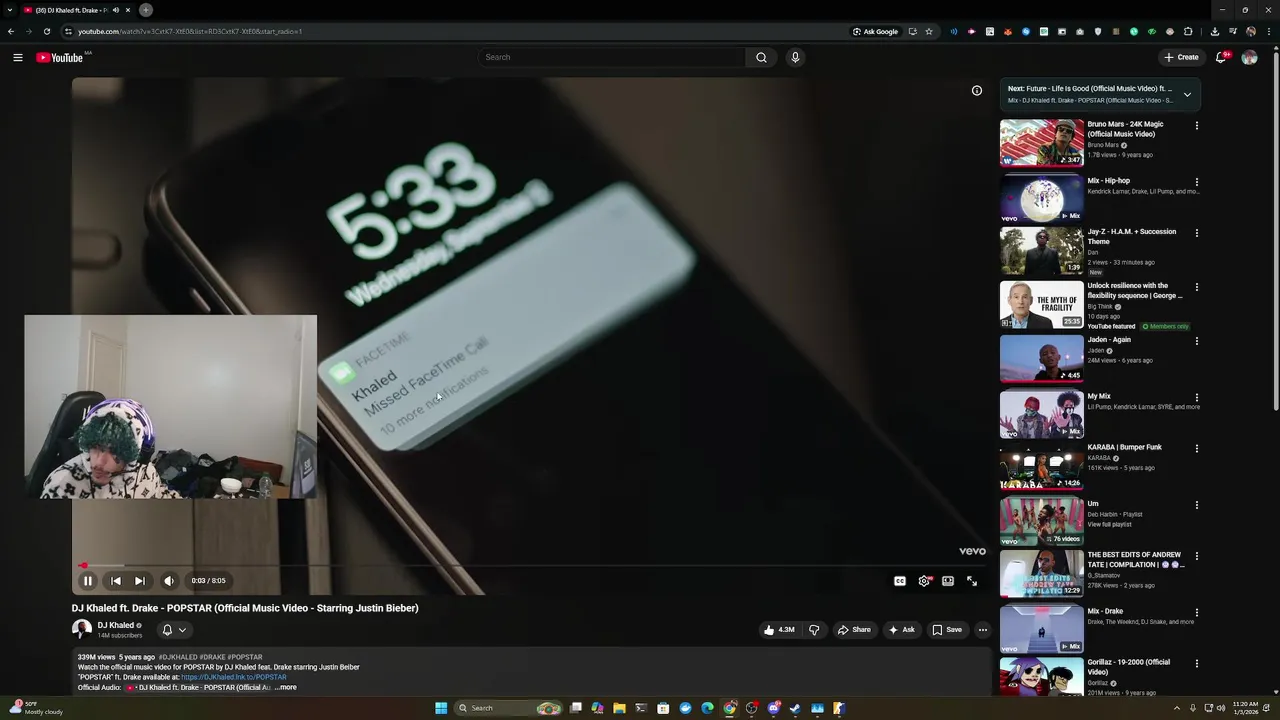The width and height of the screenshot is (1280, 720).
Task: Open options for Gorillaz 19-2000 video
Action: pyautogui.click(x=1197, y=663)
